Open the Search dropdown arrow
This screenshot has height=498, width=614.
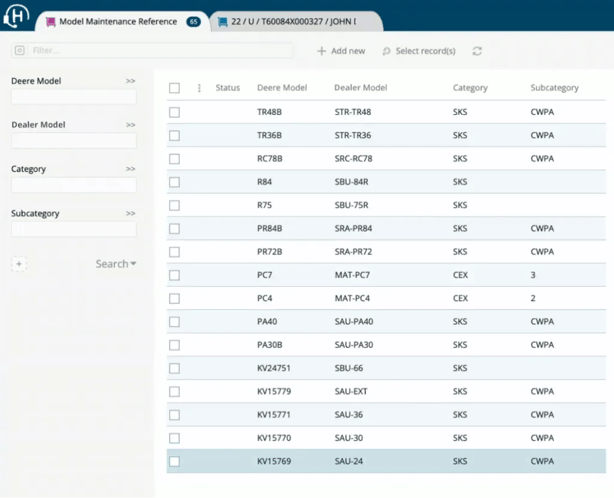tap(134, 264)
